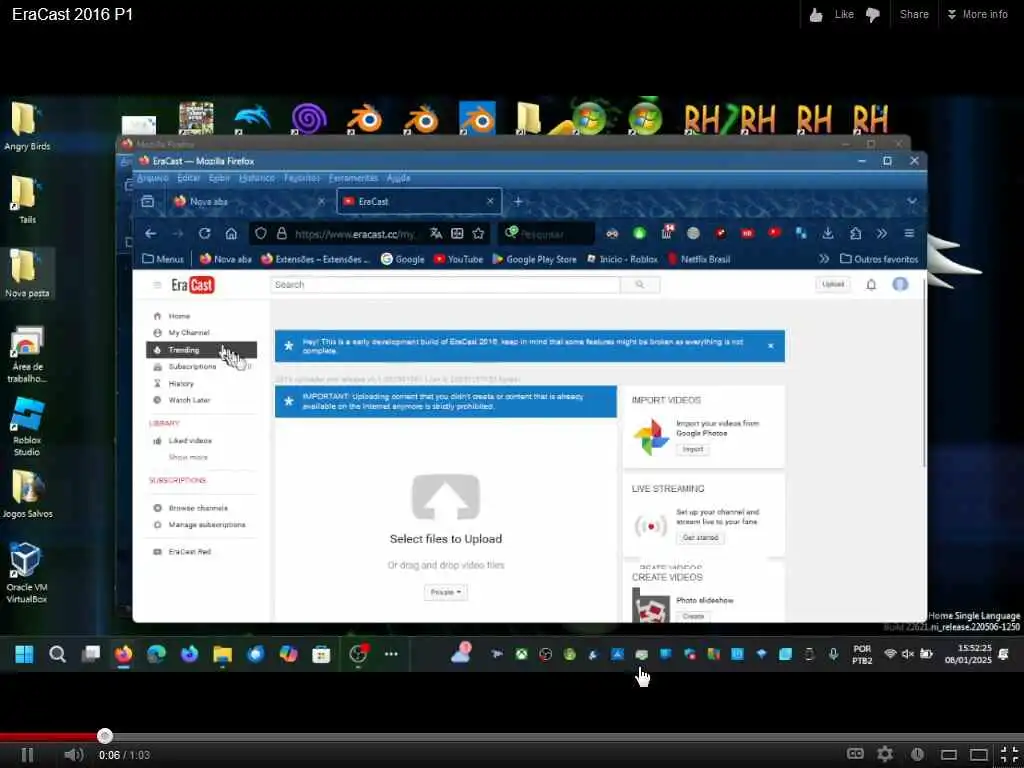The height and width of the screenshot is (768, 1024).
Task: Switch to the Nova aba tab
Action: [248, 201]
